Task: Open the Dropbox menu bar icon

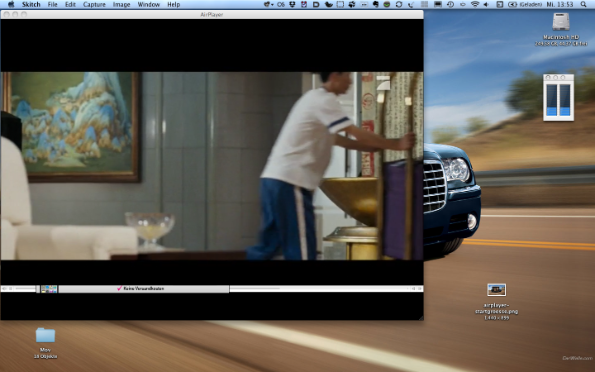Action: pyautogui.click(x=293, y=5)
